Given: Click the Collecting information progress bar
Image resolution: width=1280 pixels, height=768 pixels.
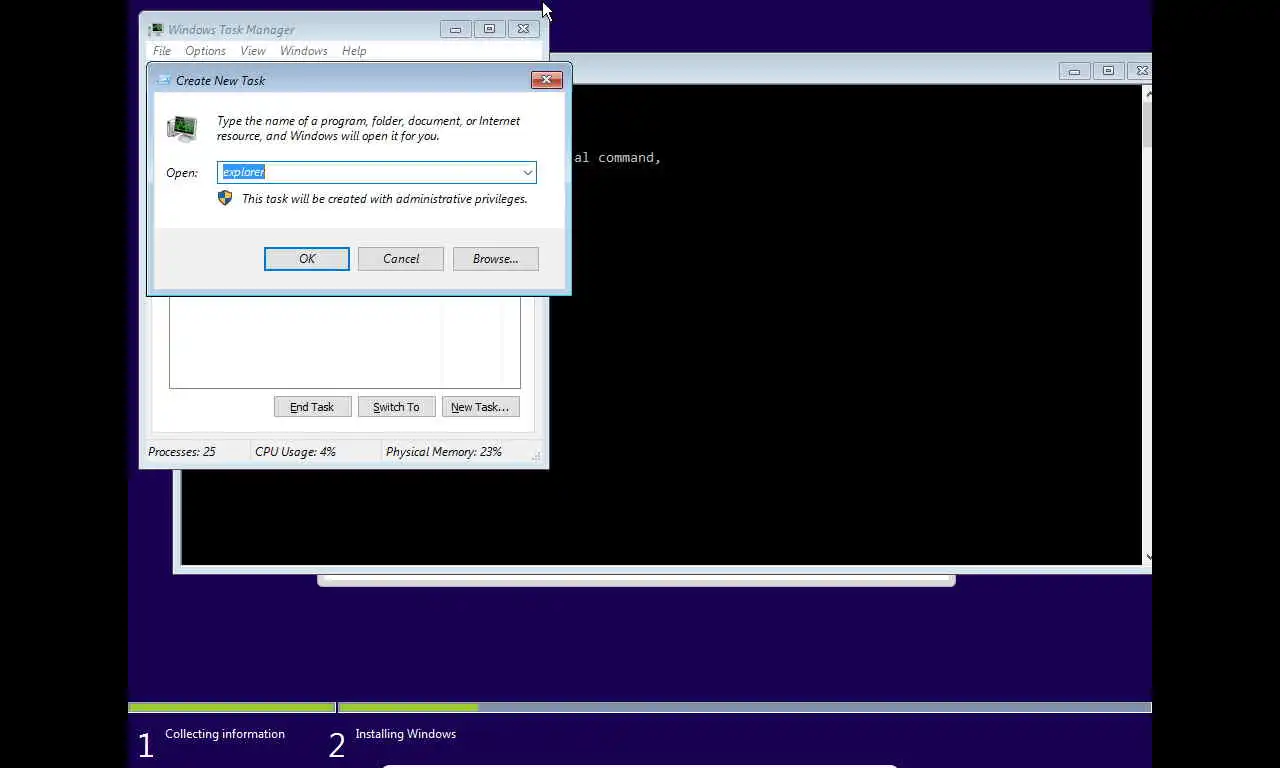Looking at the screenshot, I should coord(232,708).
